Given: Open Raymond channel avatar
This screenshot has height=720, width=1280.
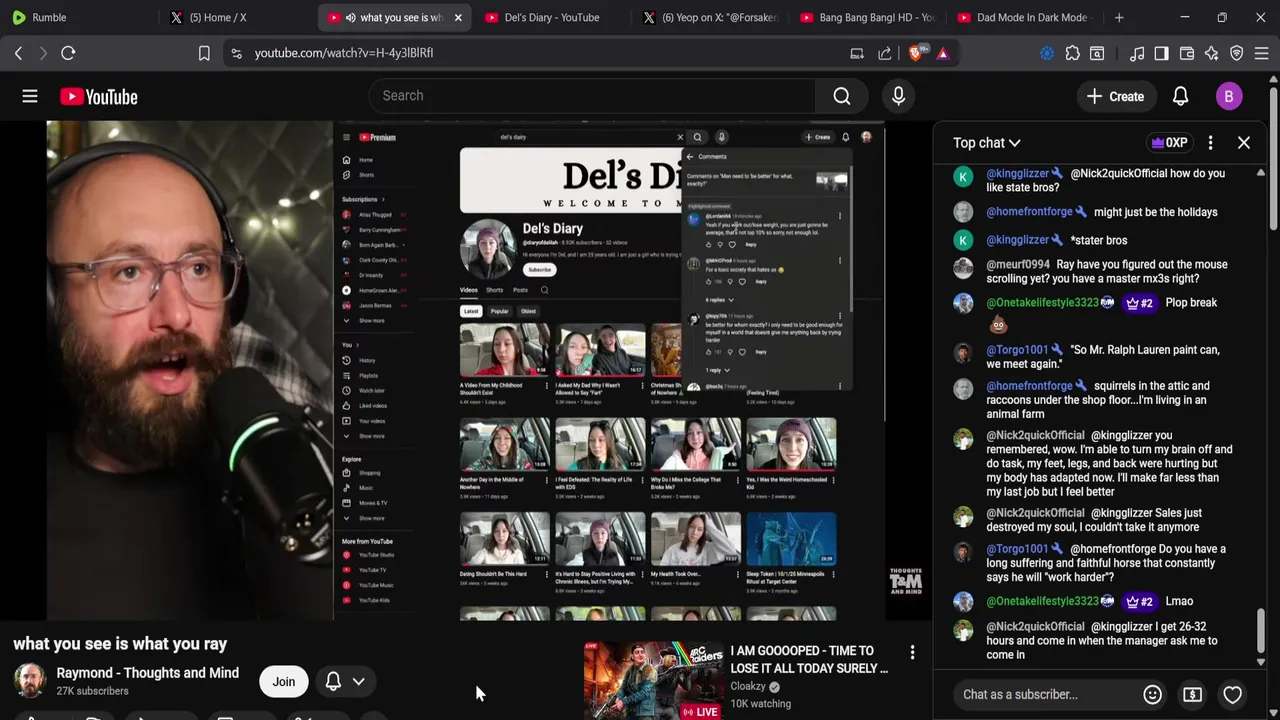Looking at the screenshot, I should point(30,680).
